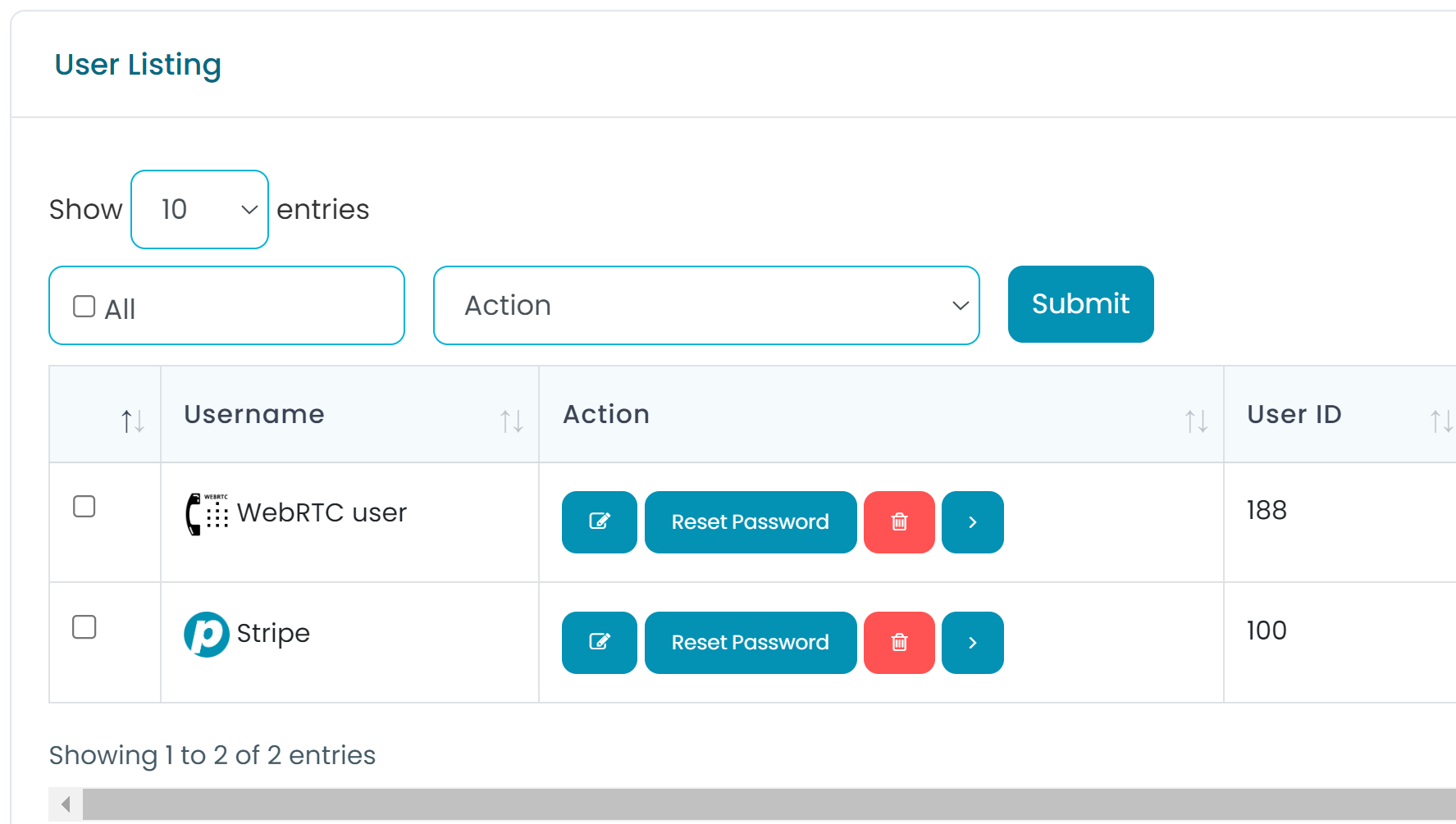This screenshot has height=824, width=1456.
Task: Delete the WebRTC user row
Action: (899, 522)
